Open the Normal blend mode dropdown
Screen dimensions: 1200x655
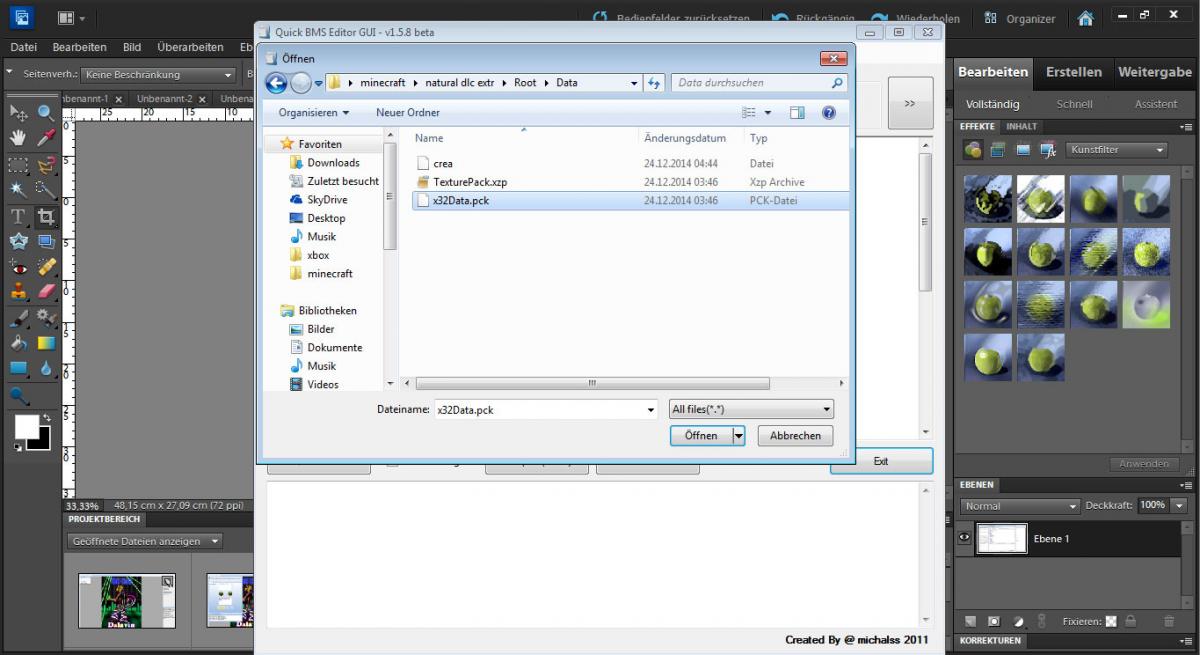[x=1019, y=506]
